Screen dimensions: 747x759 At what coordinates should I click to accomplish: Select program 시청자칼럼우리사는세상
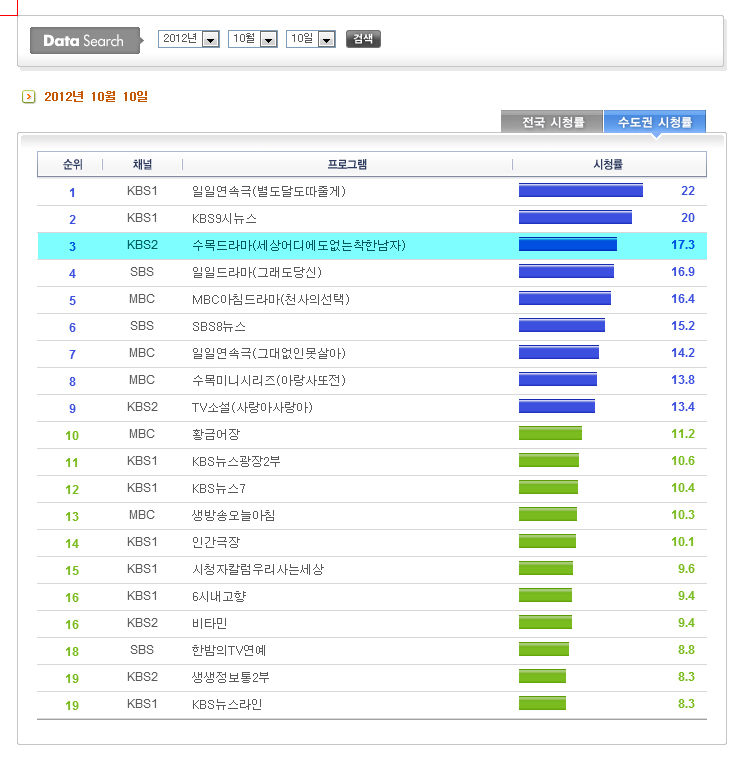point(258,569)
